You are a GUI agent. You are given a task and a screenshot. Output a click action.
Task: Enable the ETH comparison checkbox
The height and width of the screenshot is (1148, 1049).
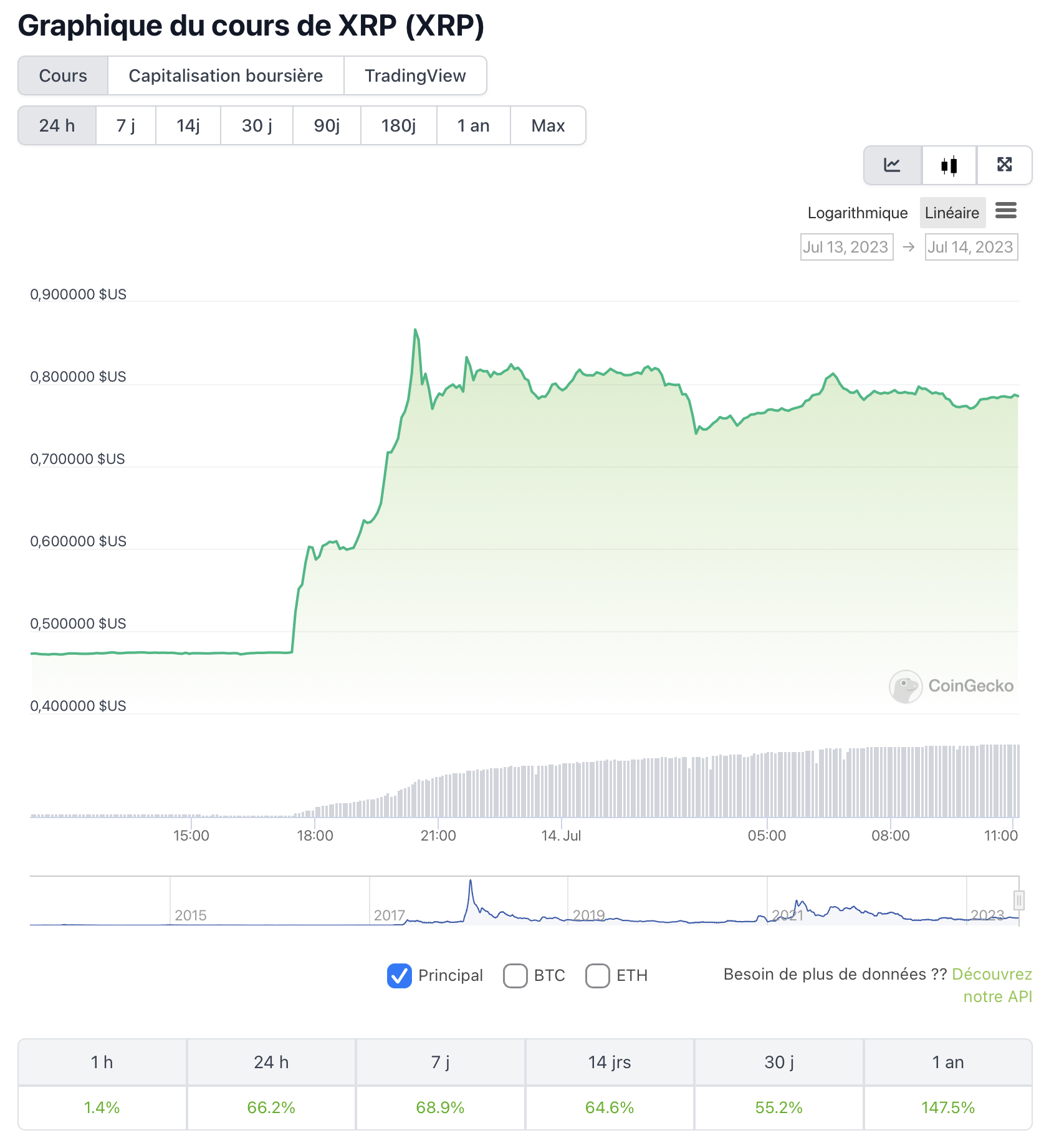coord(598,976)
